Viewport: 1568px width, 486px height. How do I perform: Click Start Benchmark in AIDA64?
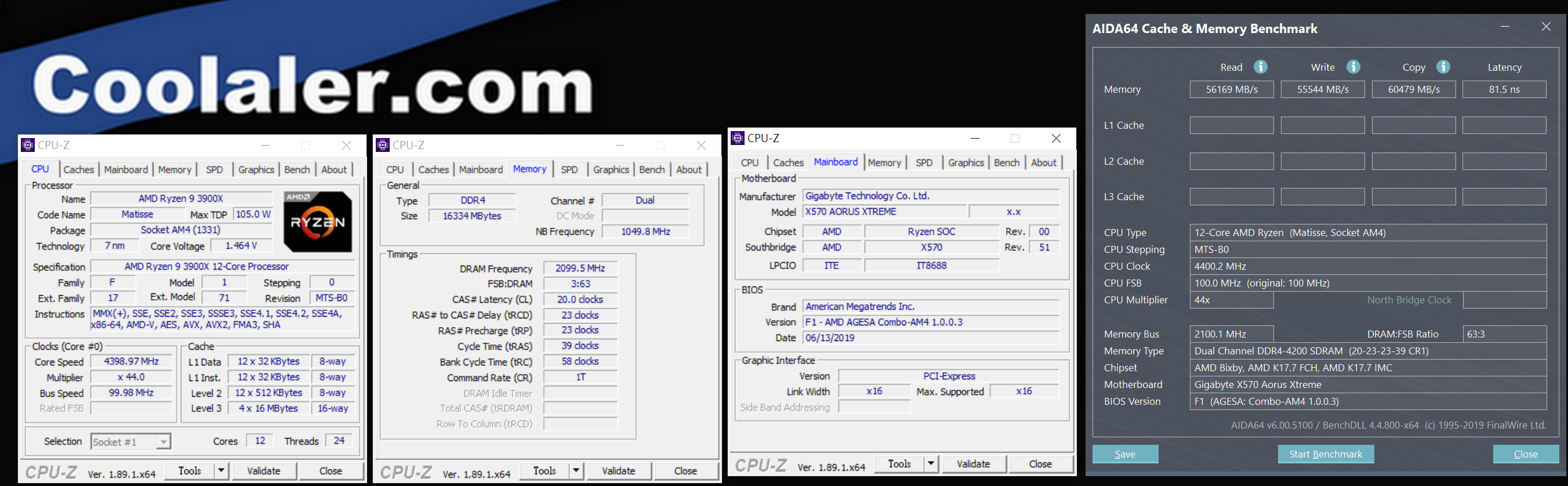point(1326,454)
